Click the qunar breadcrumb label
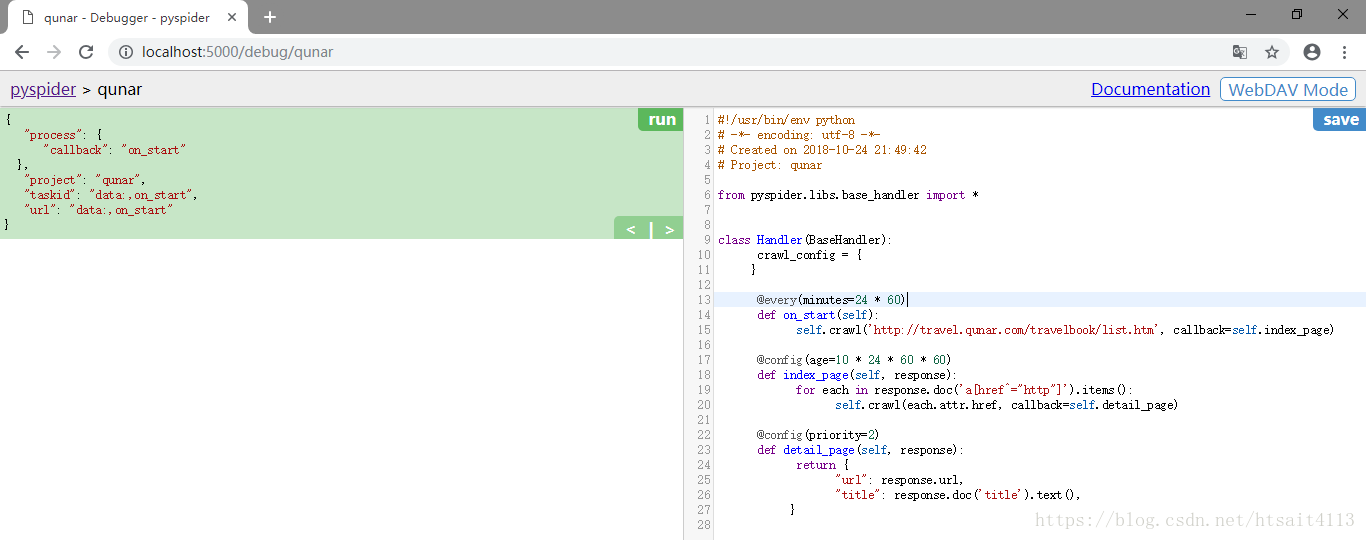The height and width of the screenshot is (540, 1366). 120,89
